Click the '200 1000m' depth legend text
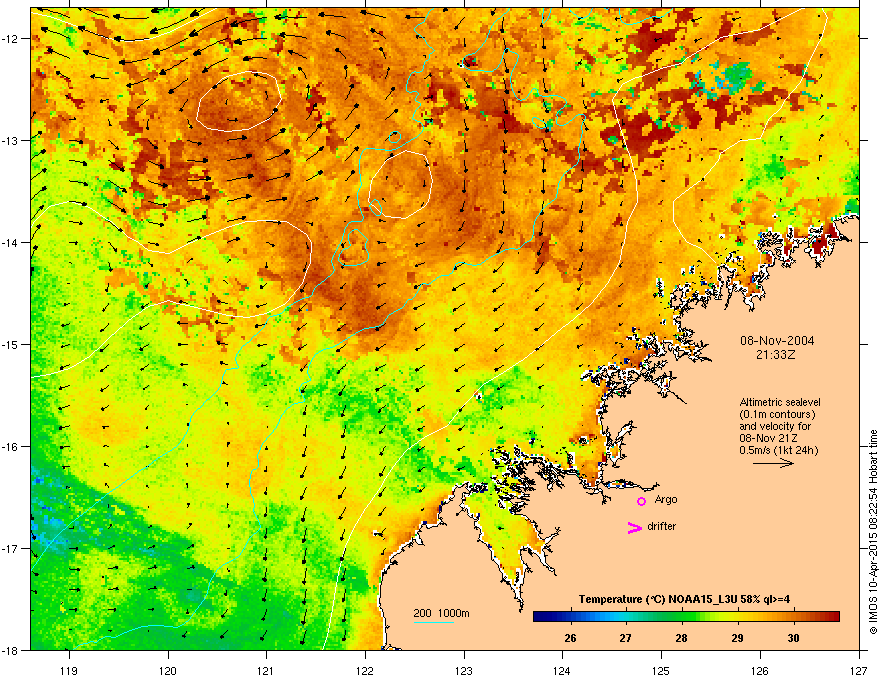The height and width of the screenshot is (680, 880). tap(441, 613)
